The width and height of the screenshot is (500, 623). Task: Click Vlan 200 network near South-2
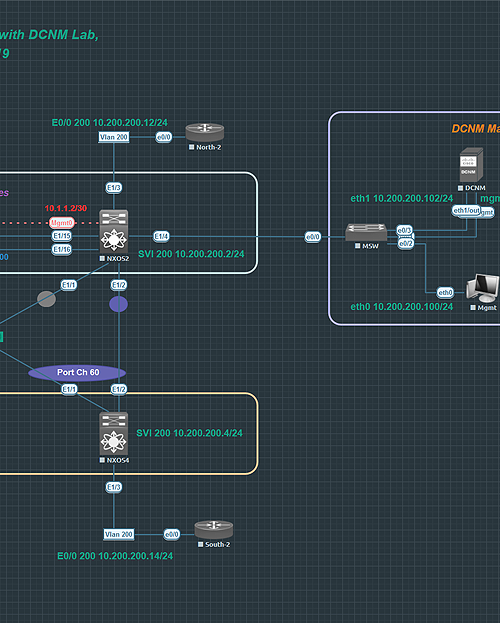pos(118,534)
